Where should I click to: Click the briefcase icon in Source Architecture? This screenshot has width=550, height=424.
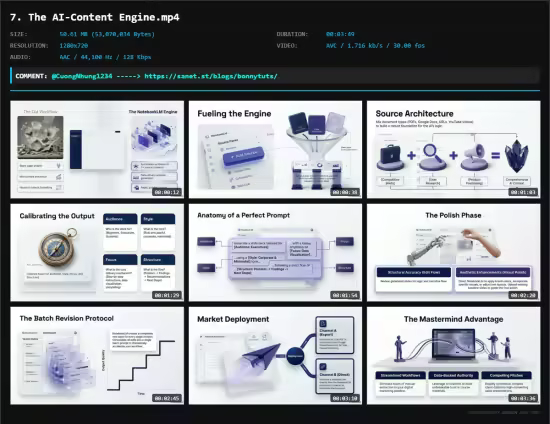tap(390, 156)
